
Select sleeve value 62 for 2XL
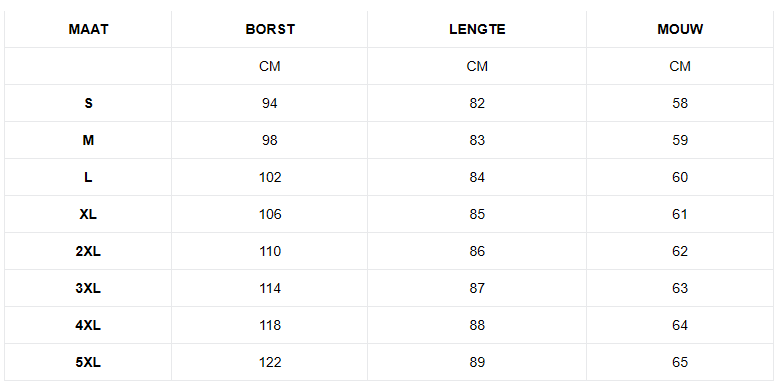pos(680,251)
